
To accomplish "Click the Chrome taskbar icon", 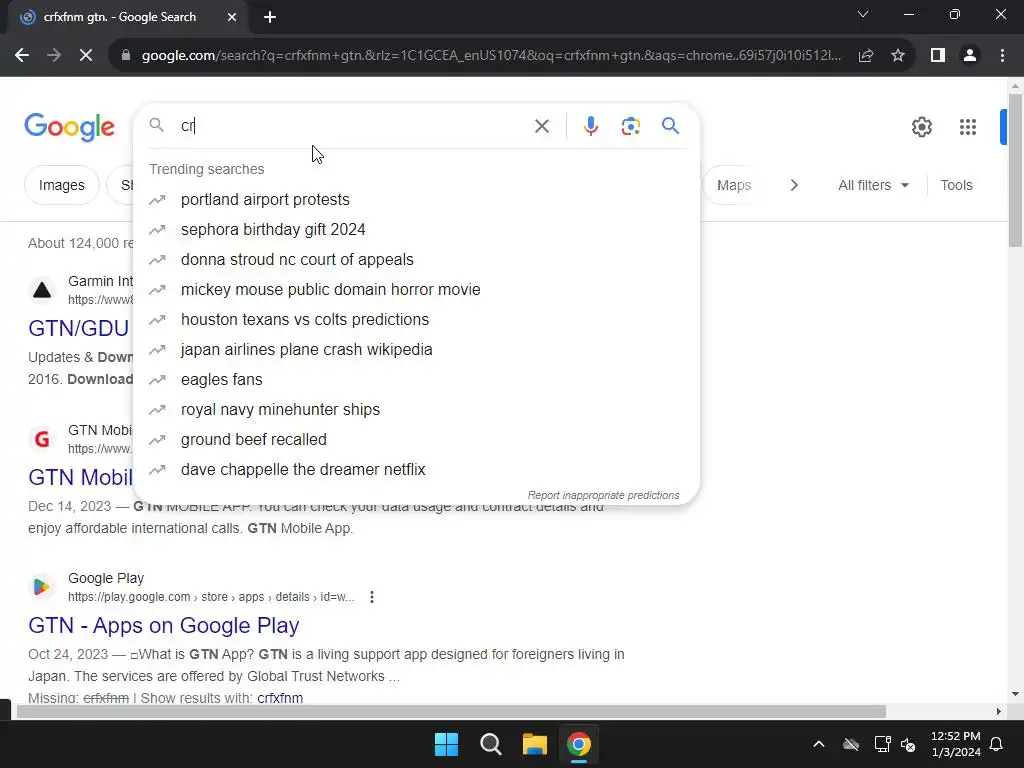I will pyautogui.click(x=578, y=744).
